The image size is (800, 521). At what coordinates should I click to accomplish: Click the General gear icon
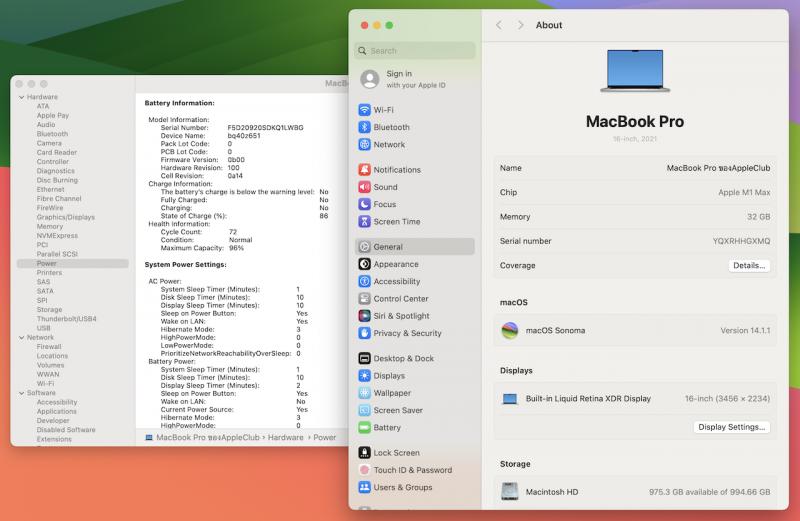(364, 246)
